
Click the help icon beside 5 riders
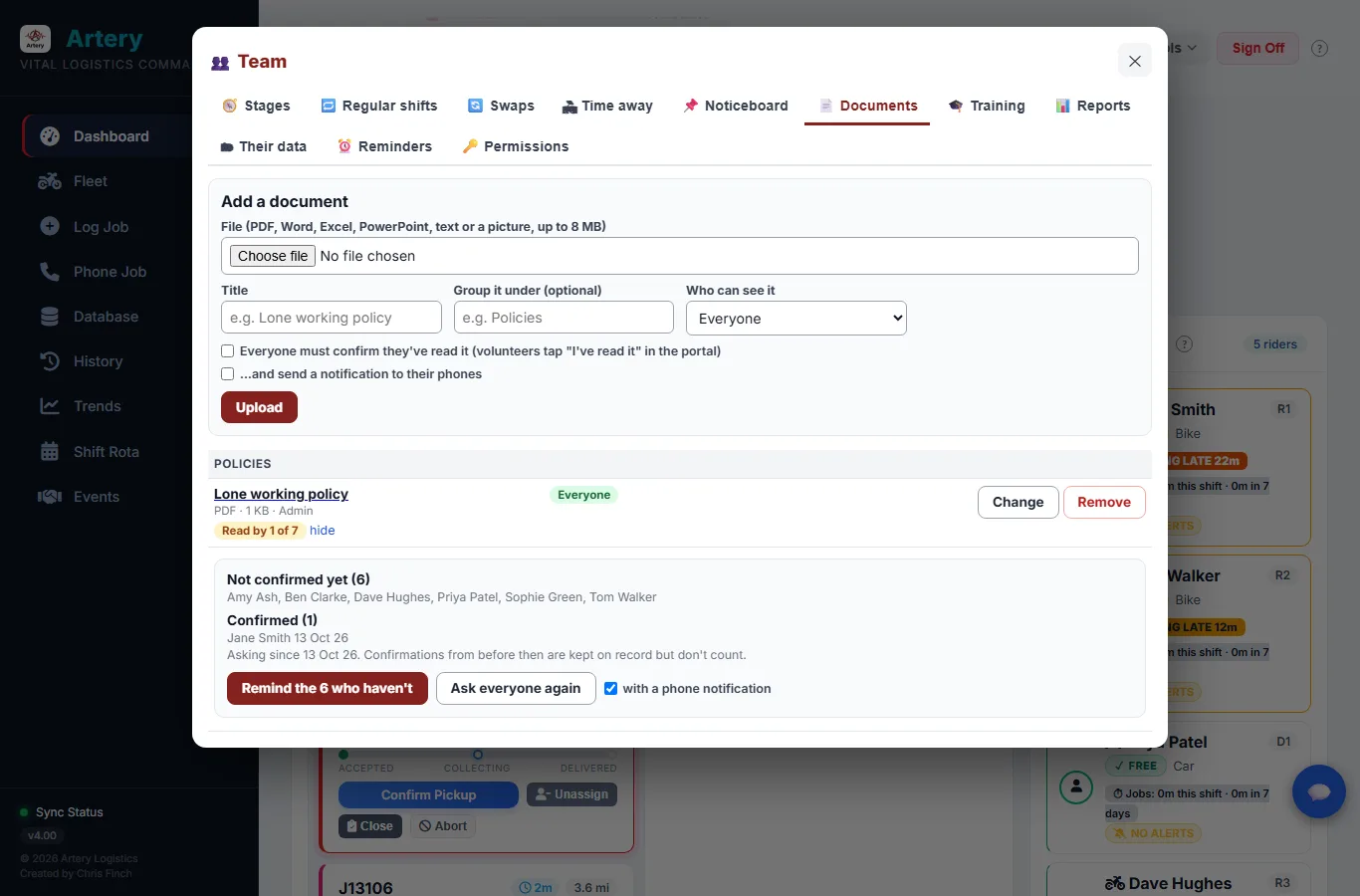pyautogui.click(x=1184, y=344)
